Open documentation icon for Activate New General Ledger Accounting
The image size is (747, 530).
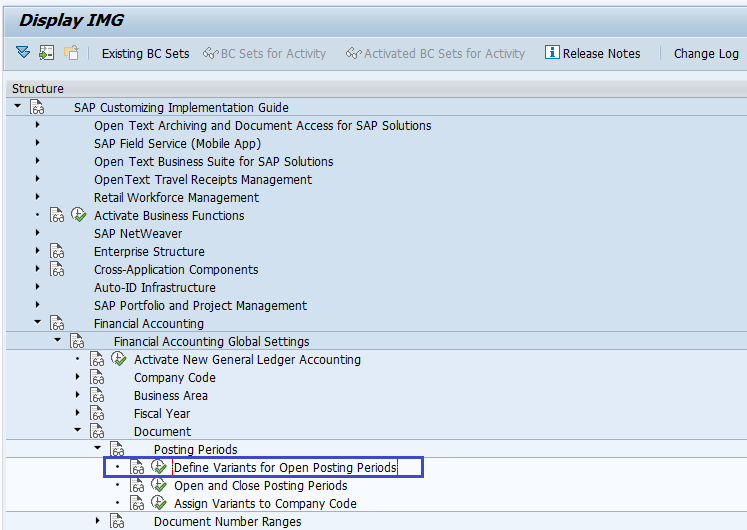pyautogui.click(x=97, y=360)
